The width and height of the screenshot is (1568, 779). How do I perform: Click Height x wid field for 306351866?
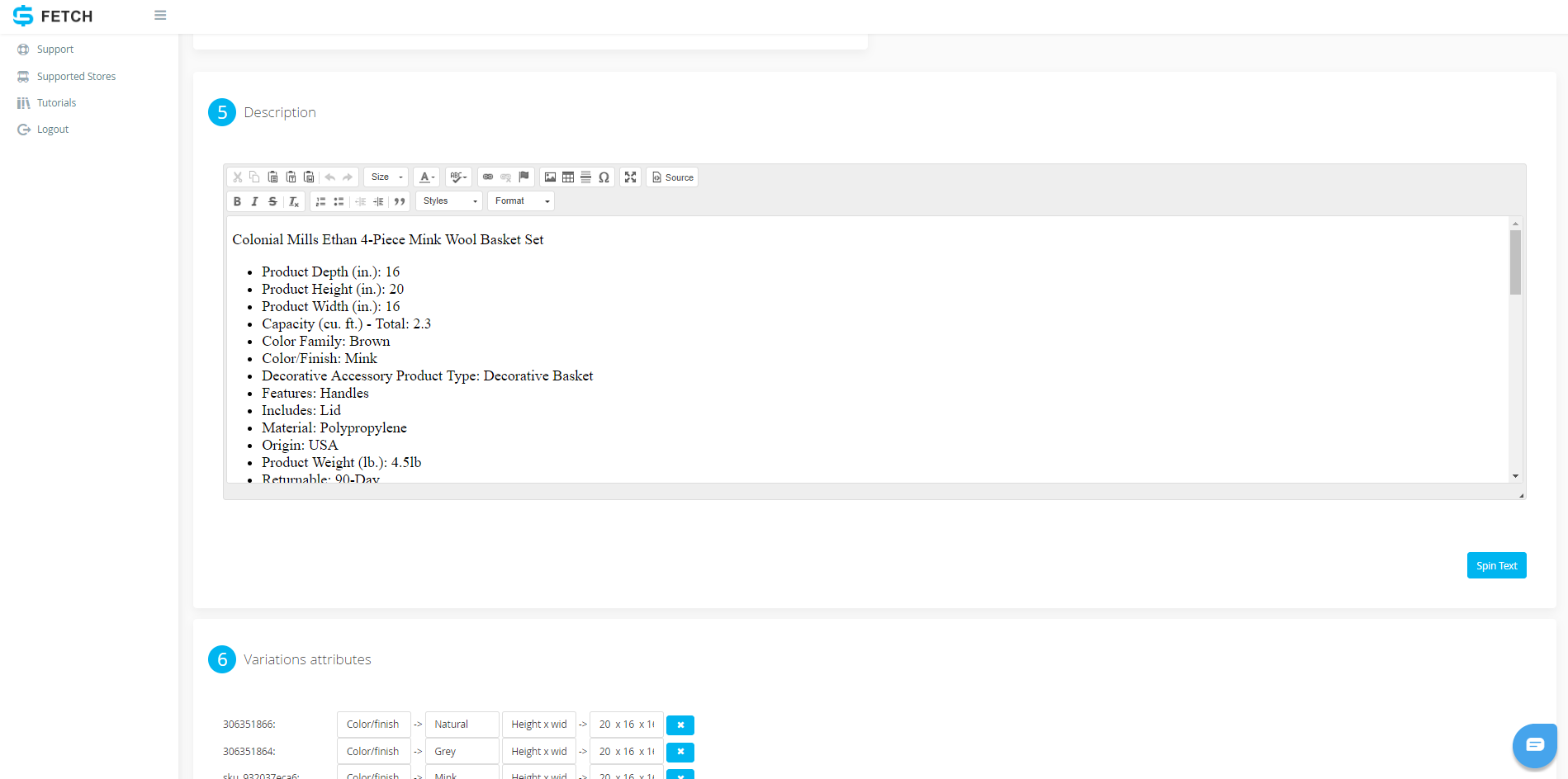pos(538,725)
